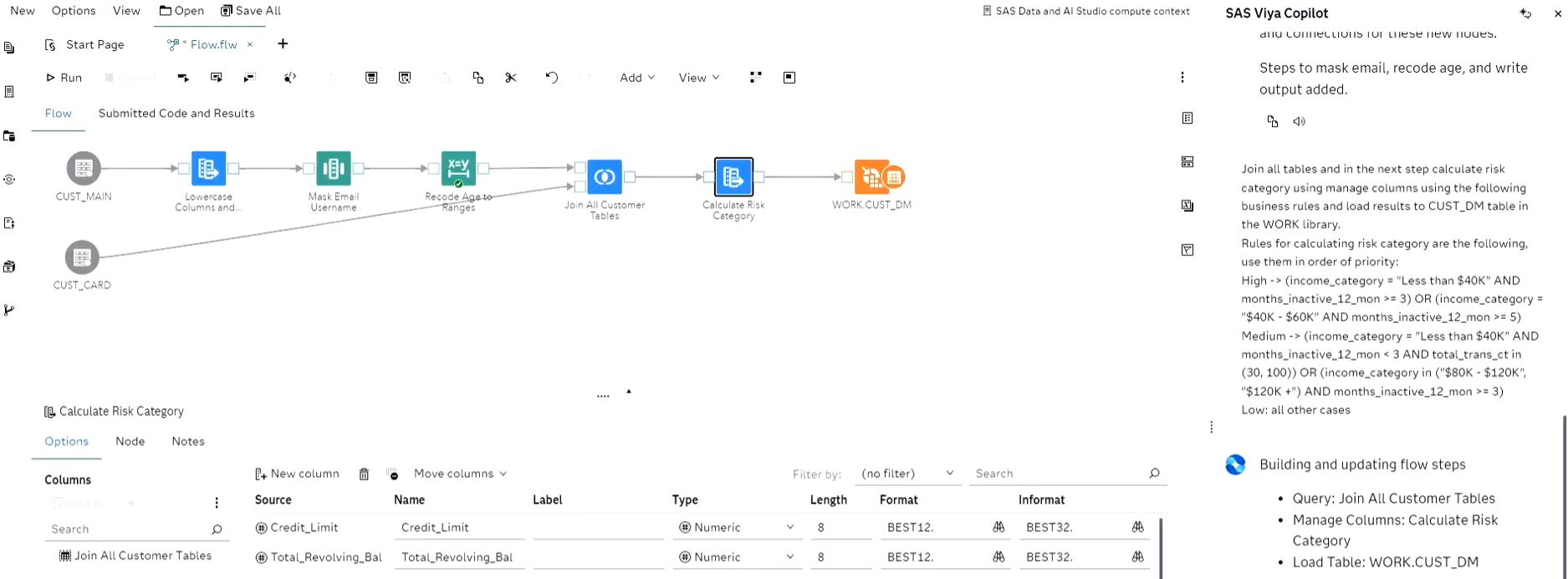The height and width of the screenshot is (579, 1568).
Task: Open the Add dropdown
Action: click(x=637, y=78)
